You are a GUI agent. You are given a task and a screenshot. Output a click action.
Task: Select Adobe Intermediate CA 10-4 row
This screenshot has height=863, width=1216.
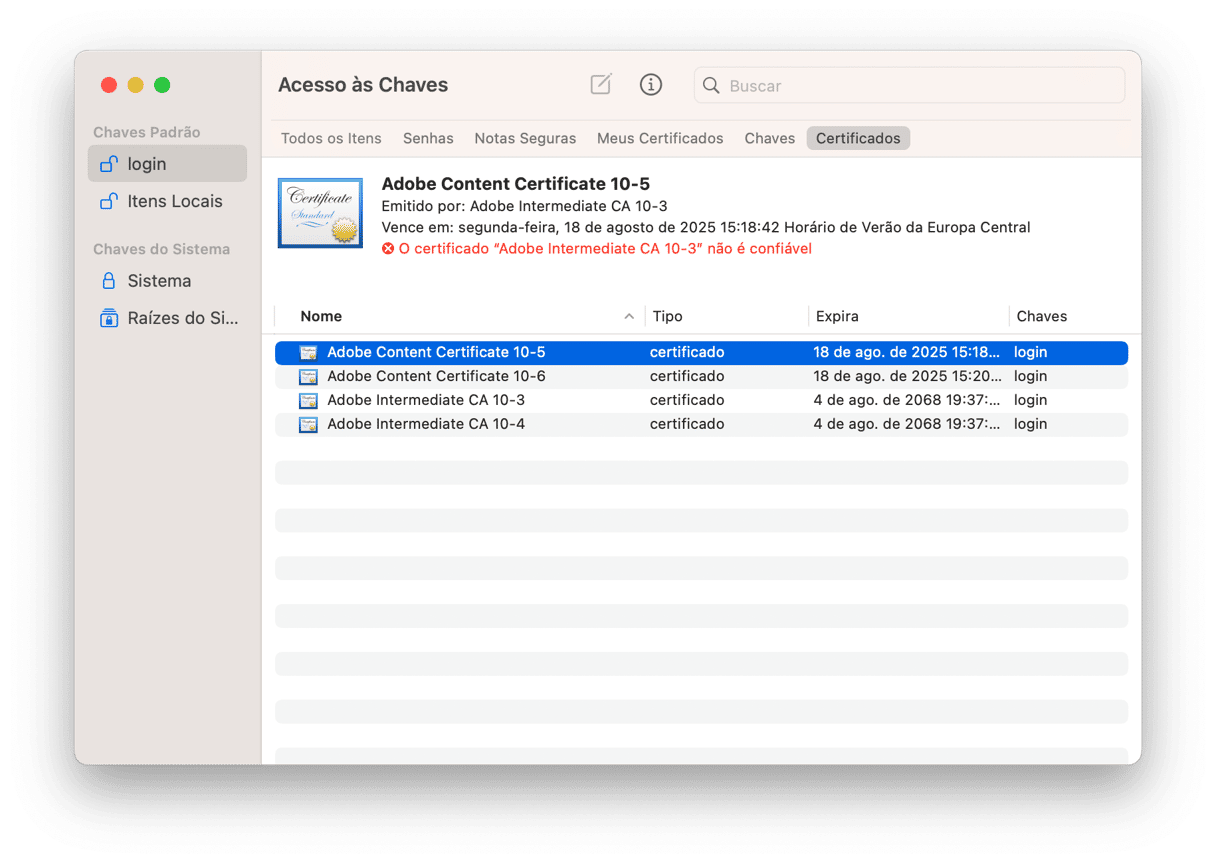pos(701,424)
